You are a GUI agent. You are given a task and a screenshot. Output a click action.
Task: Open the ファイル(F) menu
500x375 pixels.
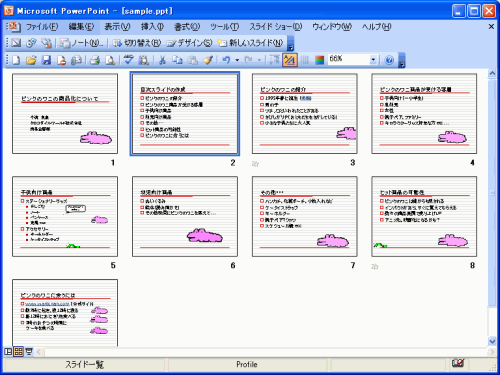pos(42,27)
